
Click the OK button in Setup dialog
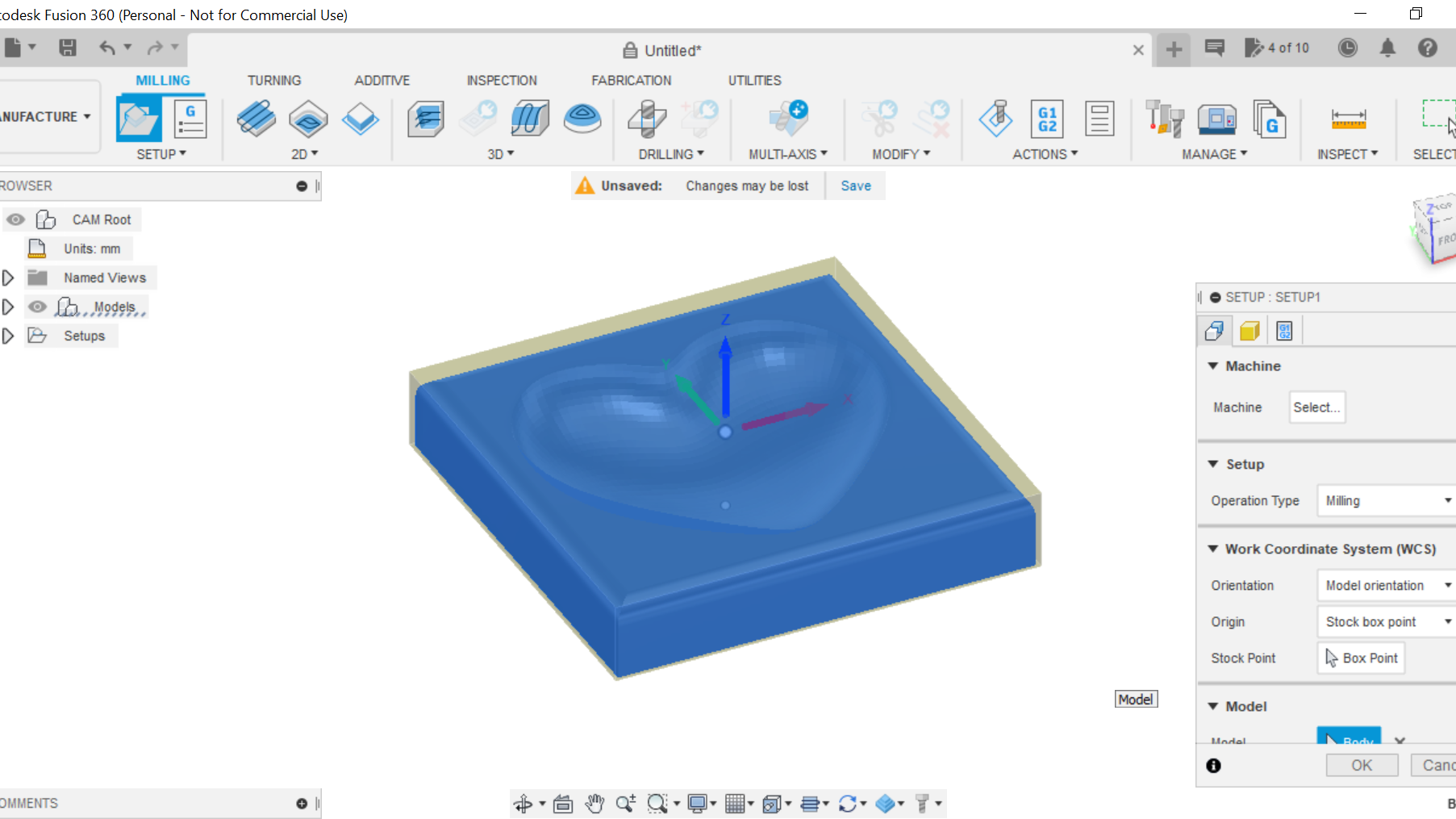click(x=1362, y=766)
